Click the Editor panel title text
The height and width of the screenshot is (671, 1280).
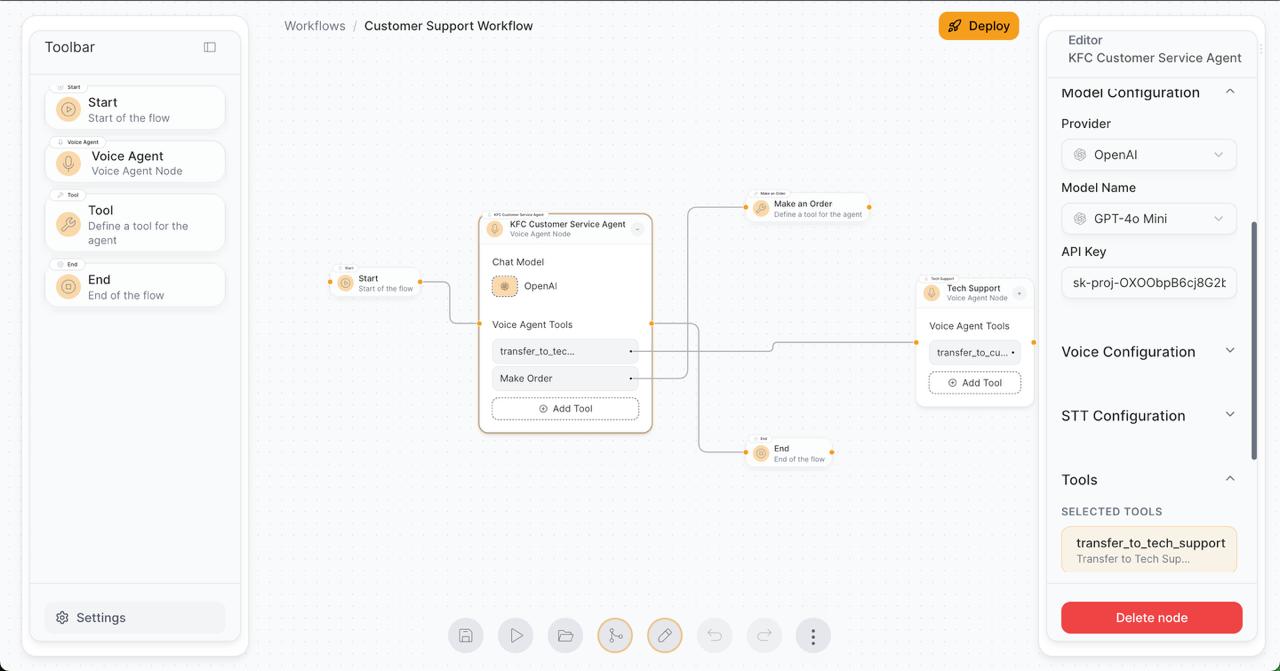click(x=1085, y=40)
